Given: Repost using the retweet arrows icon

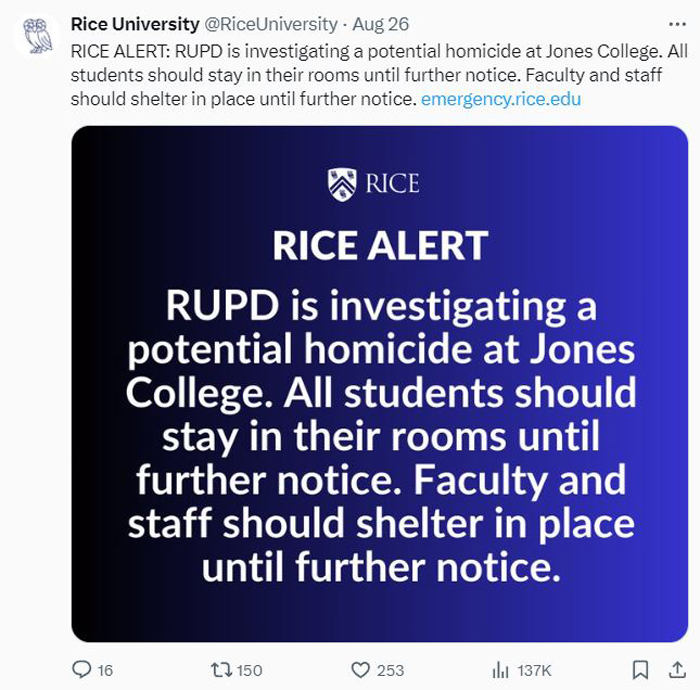Looking at the screenshot, I should (x=221, y=669).
